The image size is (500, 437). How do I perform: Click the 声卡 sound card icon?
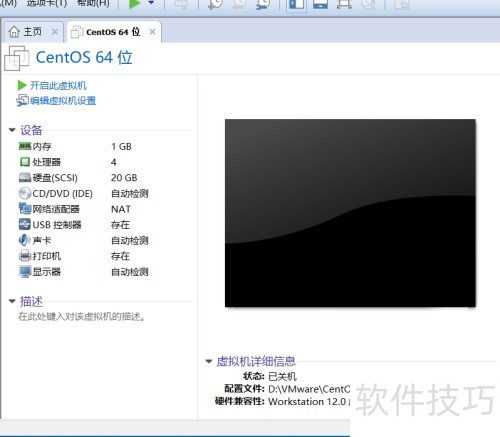pos(25,240)
